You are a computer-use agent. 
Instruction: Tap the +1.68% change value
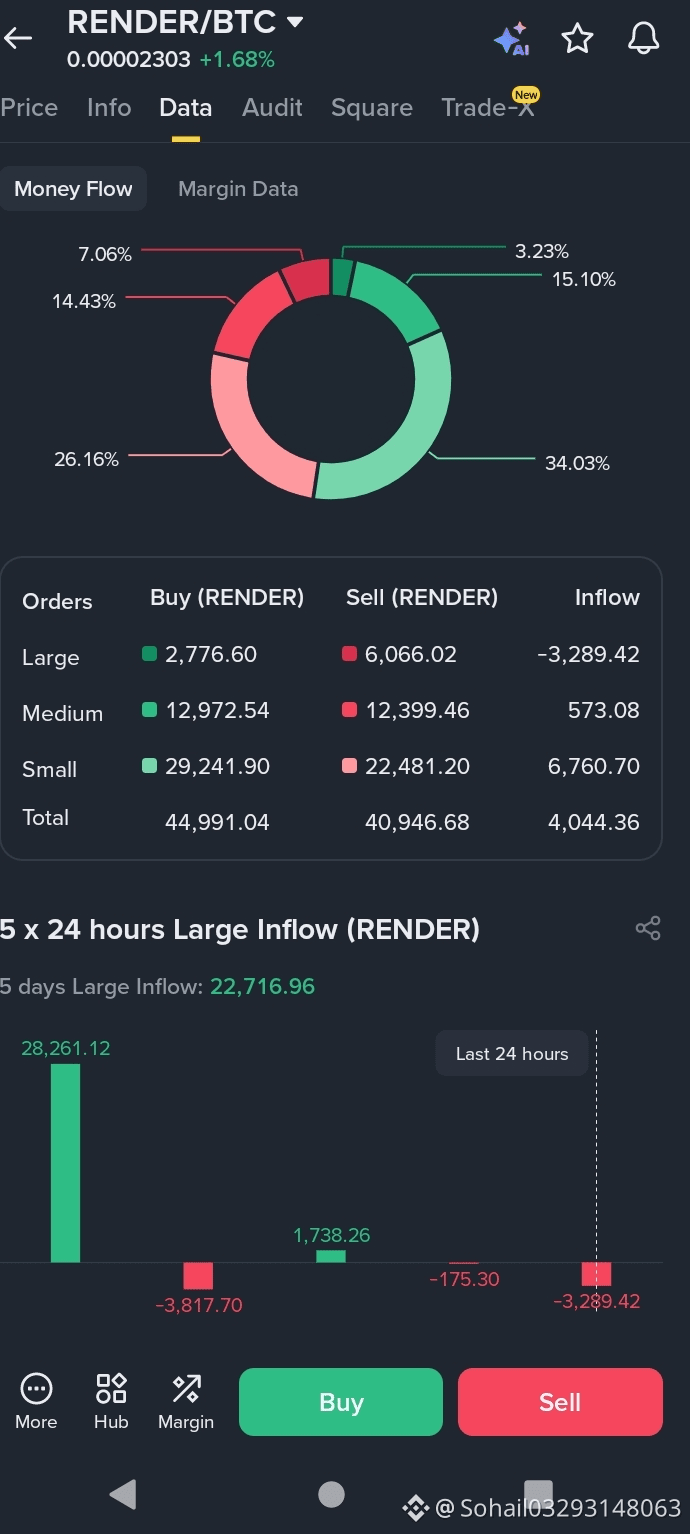(237, 59)
